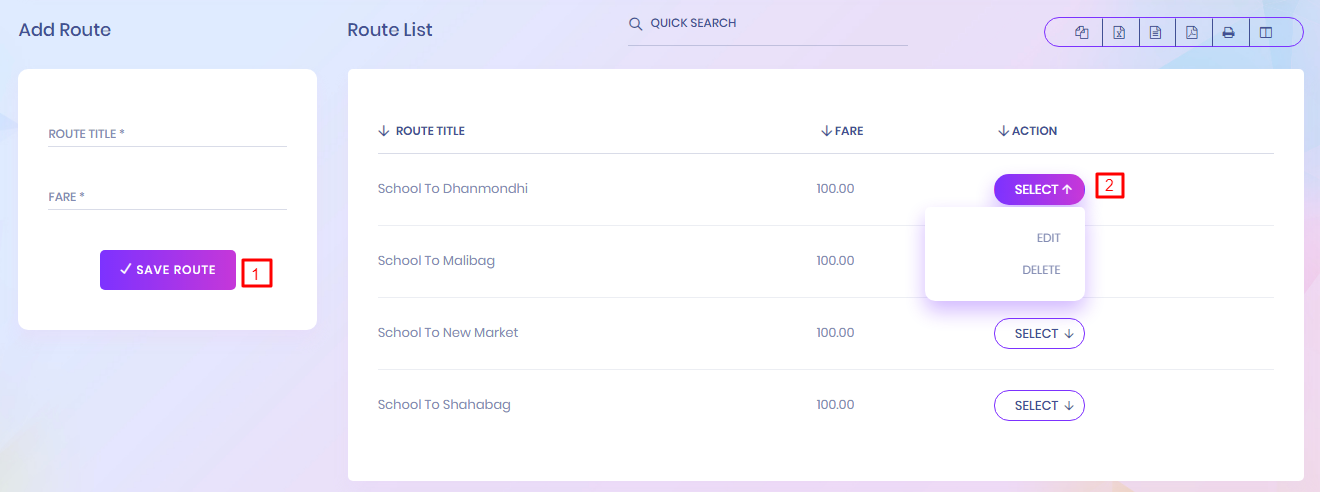1320x492 pixels.
Task: Export route list to Excel
Action: 1119,33
